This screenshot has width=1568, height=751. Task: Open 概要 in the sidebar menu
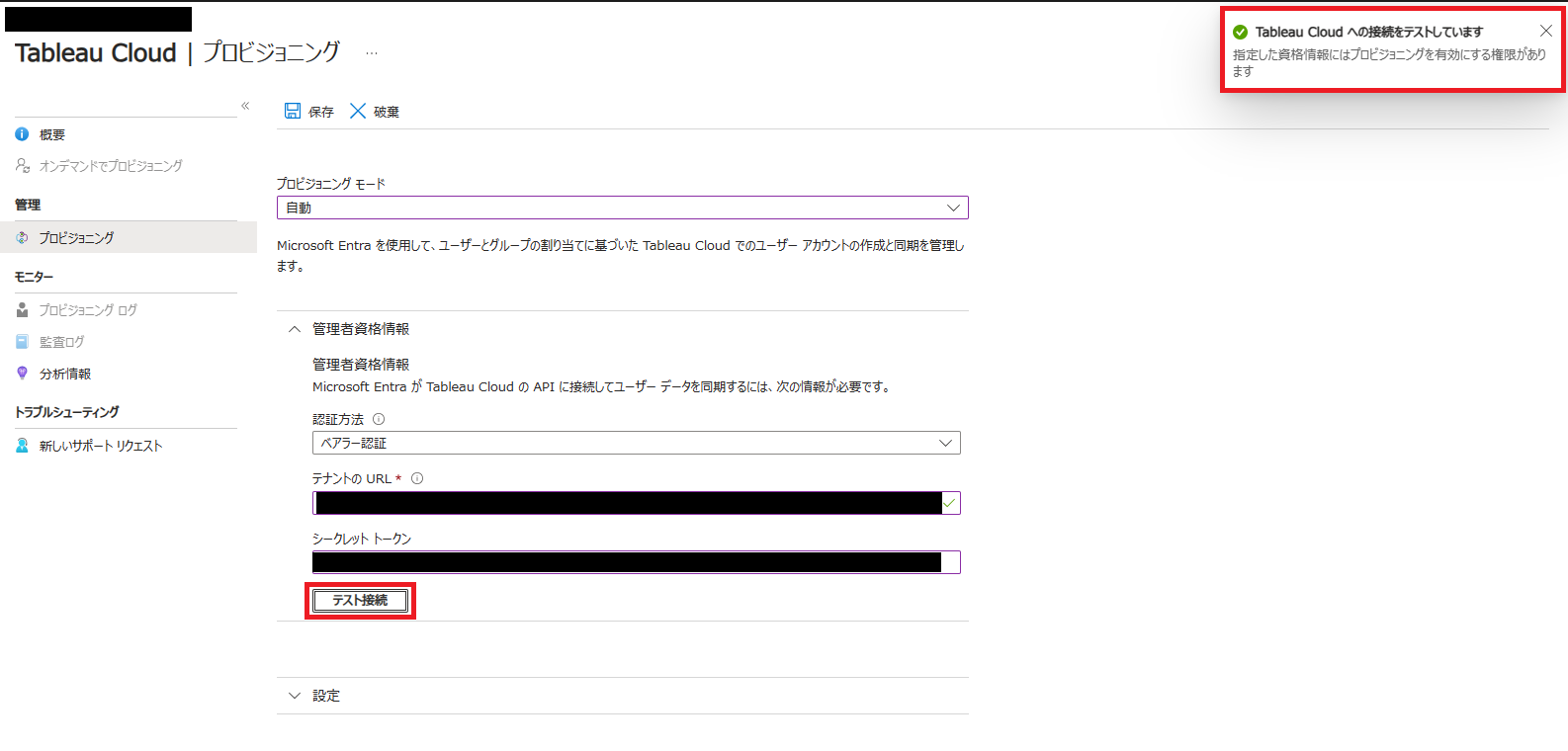click(x=52, y=134)
